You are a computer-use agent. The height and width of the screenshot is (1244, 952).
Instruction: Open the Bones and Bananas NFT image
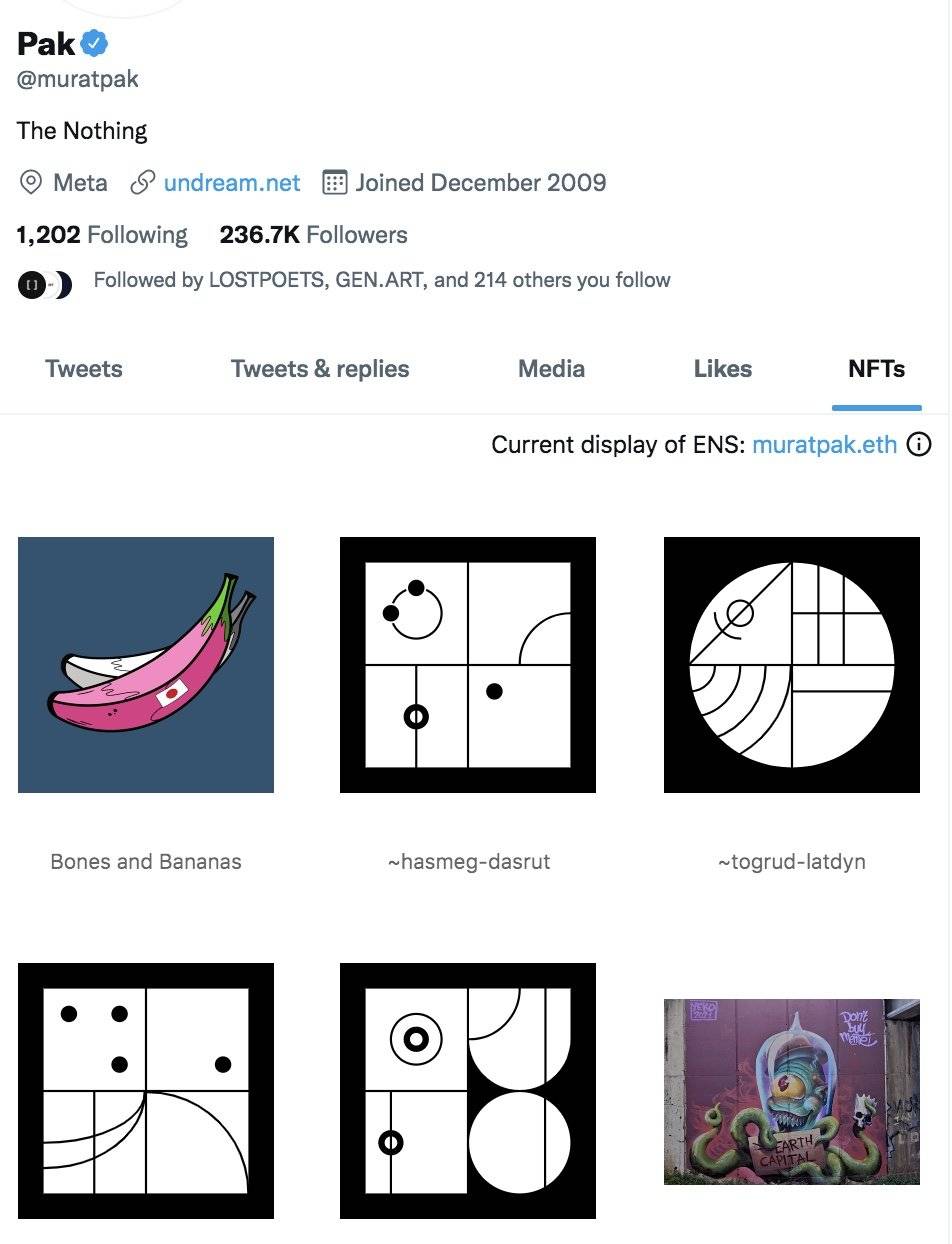coord(146,665)
